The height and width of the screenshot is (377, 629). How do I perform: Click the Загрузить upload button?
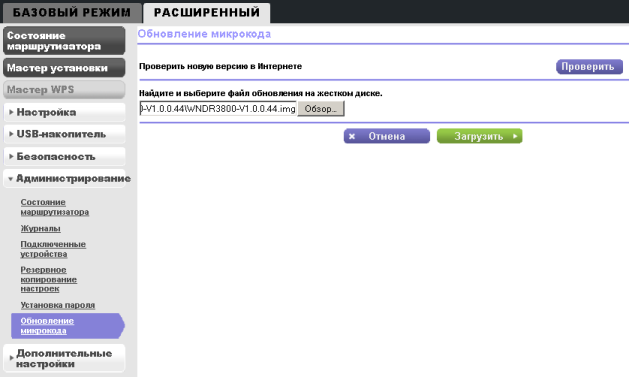[x=479, y=136]
